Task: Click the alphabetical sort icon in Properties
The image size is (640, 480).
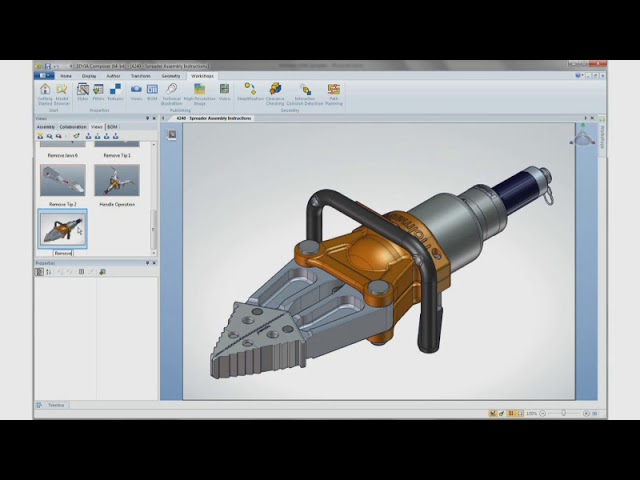Action: coord(49,272)
